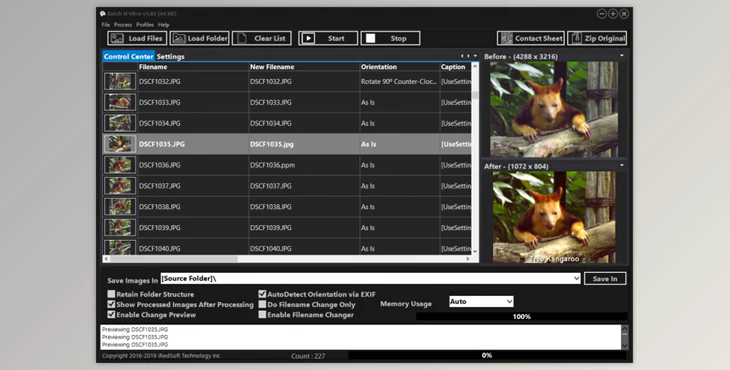Open the Process menu
Image resolution: width=730 pixels, height=370 pixels.
[123, 25]
